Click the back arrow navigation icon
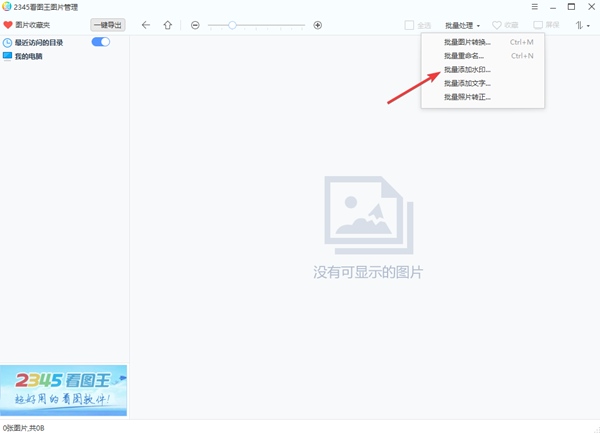This screenshot has width=600, height=434. (x=146, y=25)
